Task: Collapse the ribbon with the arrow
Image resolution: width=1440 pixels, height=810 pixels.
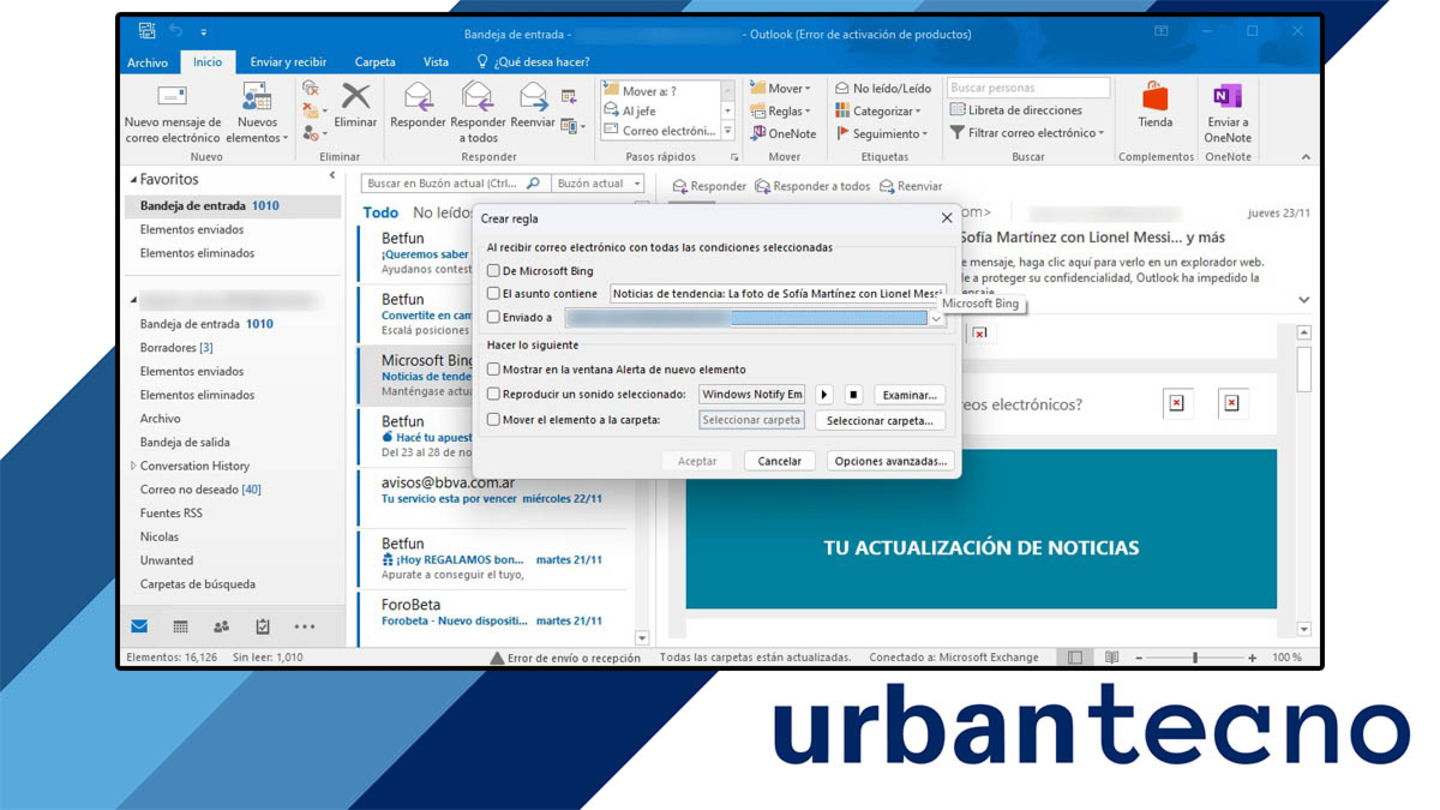Action: click(1305, 157)
